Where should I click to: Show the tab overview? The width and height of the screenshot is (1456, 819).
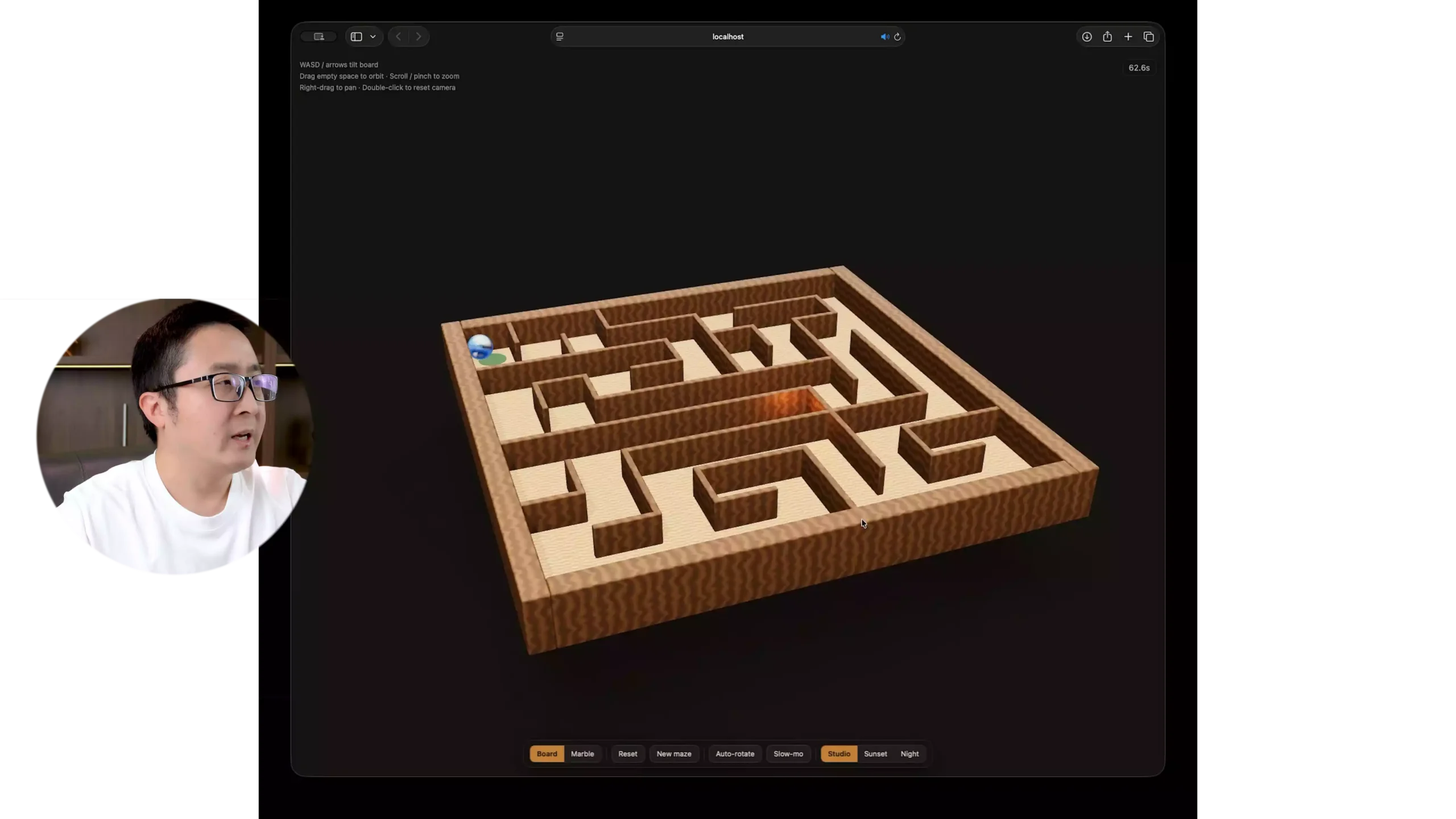pyautogui.click(x=1148, y=36)
